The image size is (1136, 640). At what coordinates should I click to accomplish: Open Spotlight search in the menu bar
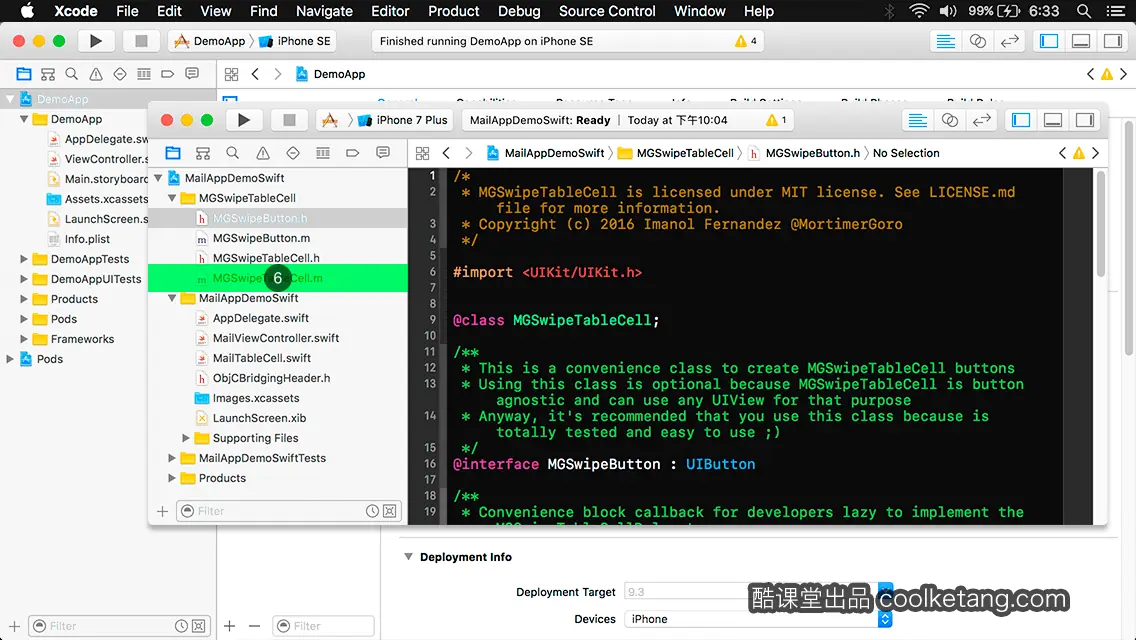(1084, 11)
